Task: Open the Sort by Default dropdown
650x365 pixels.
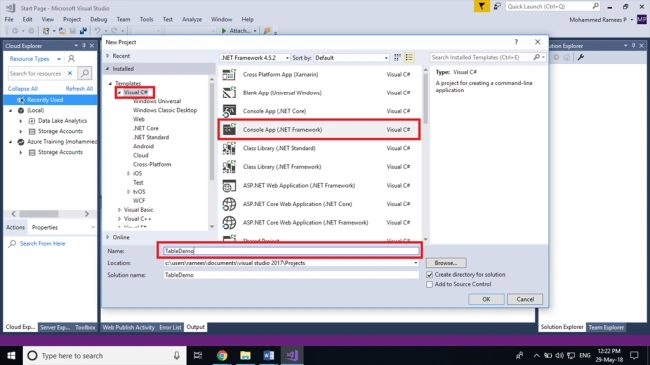Action: click(352, 58)
